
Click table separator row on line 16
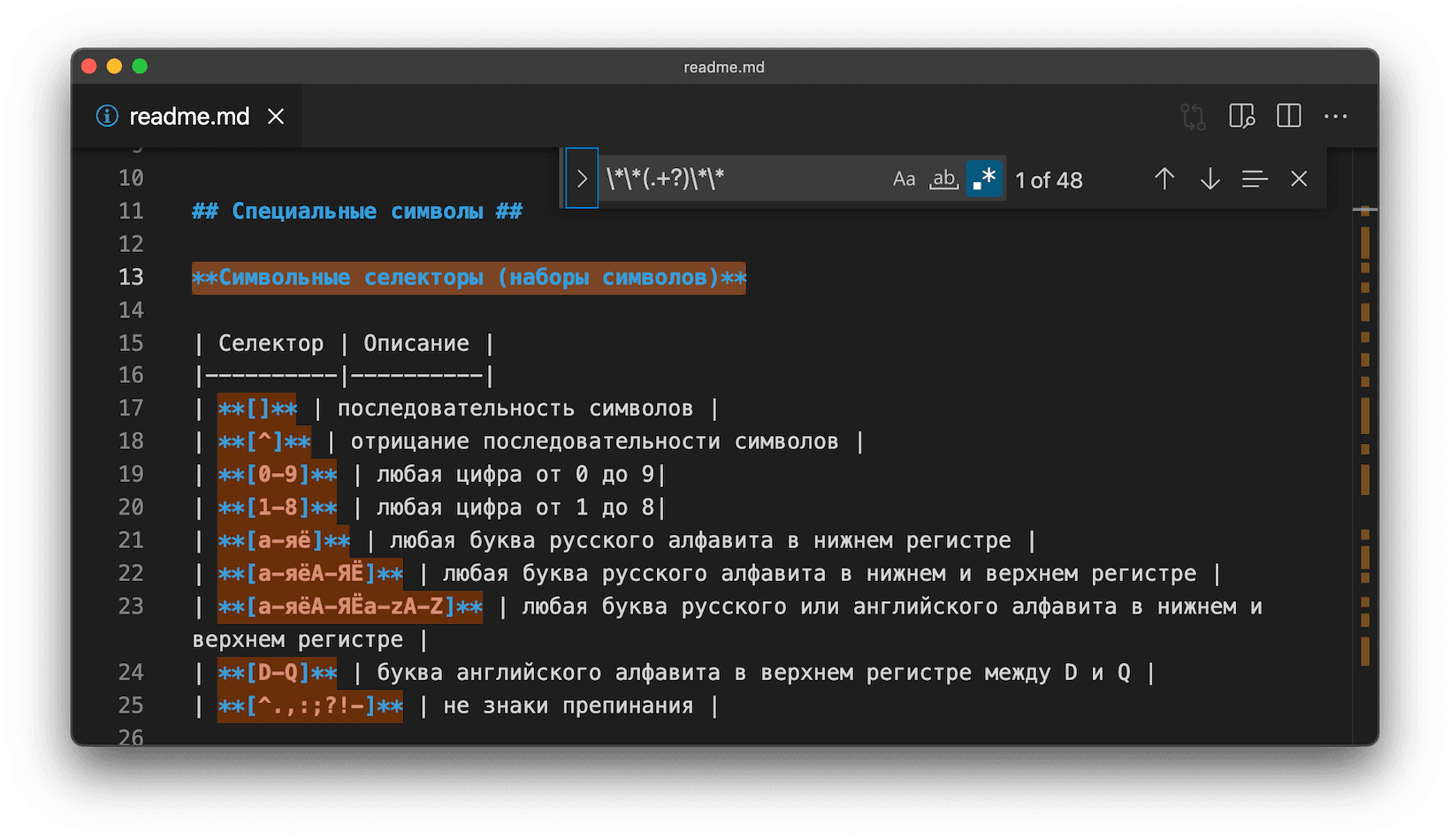pyautogui.click(x=344, y=376)
